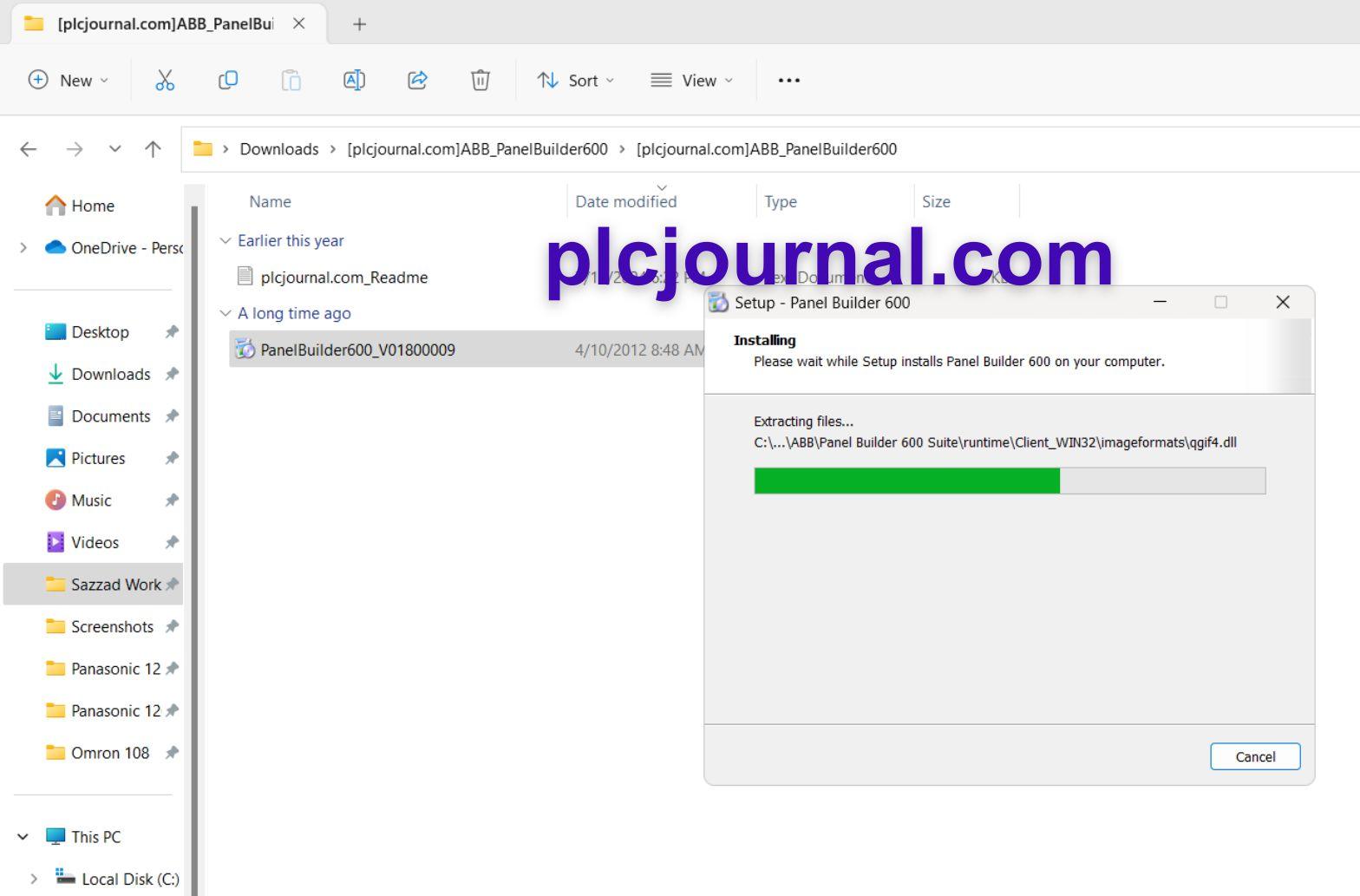Select the plcjournal.com_Readme file

tap(344, 278)
